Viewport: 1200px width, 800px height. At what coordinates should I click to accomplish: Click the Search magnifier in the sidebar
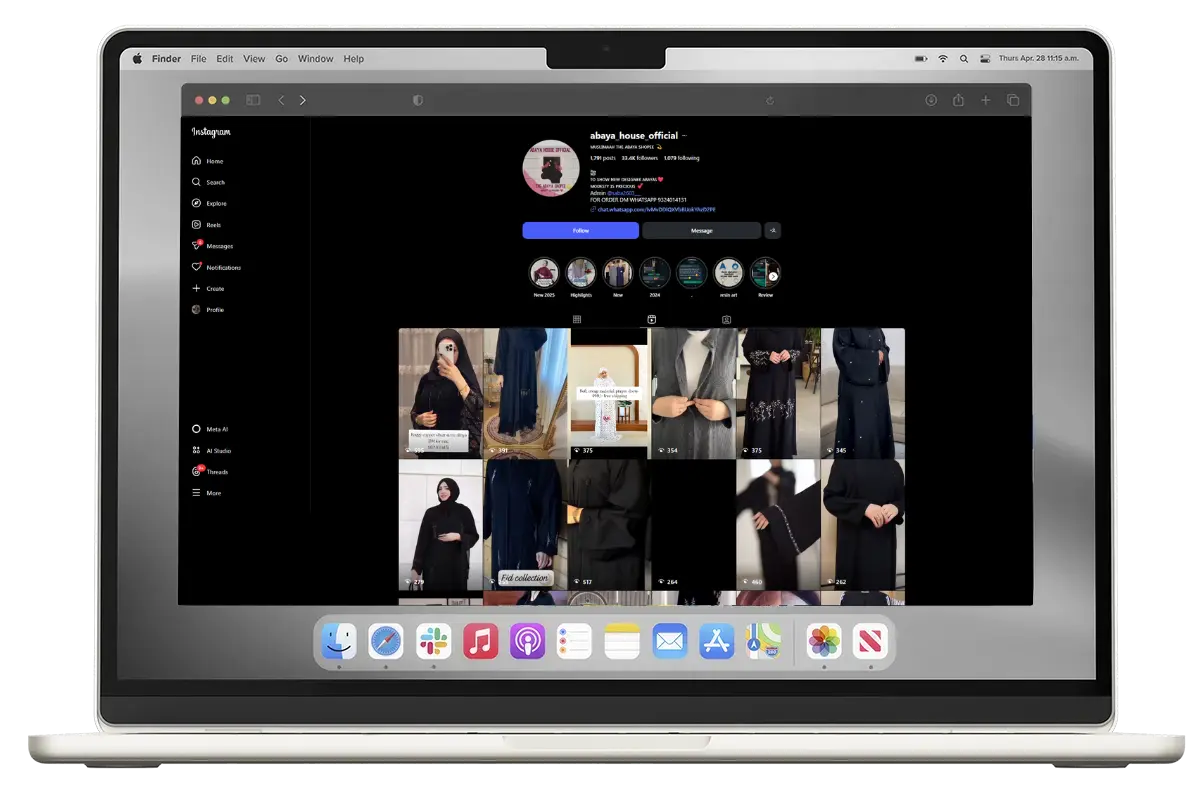click(x=196, y=183)
